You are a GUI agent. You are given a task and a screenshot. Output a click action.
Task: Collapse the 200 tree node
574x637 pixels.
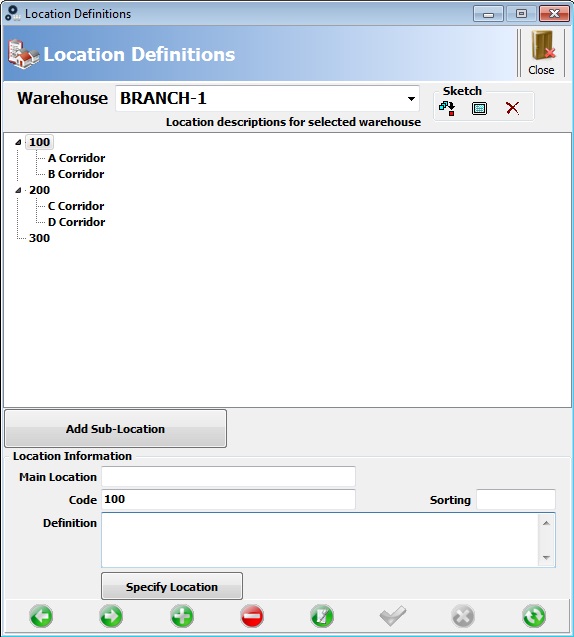coord(18,190)
